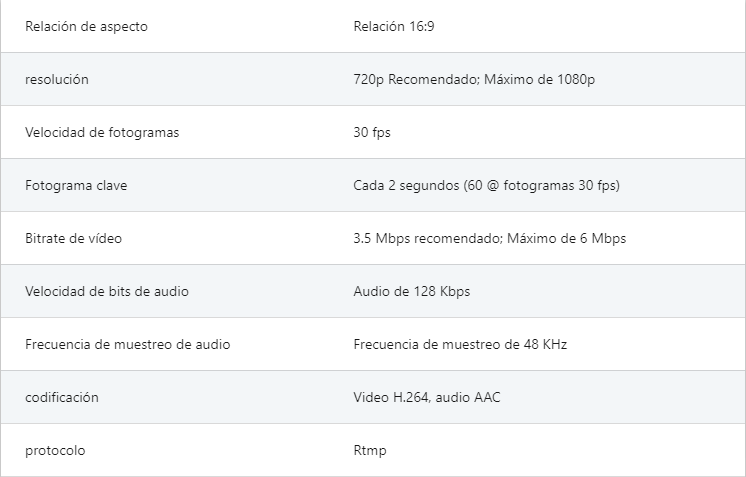Click the 'Relación de aspecto' label
The height and width of the screenshot is (477, 746).
[x=86, y=27]
